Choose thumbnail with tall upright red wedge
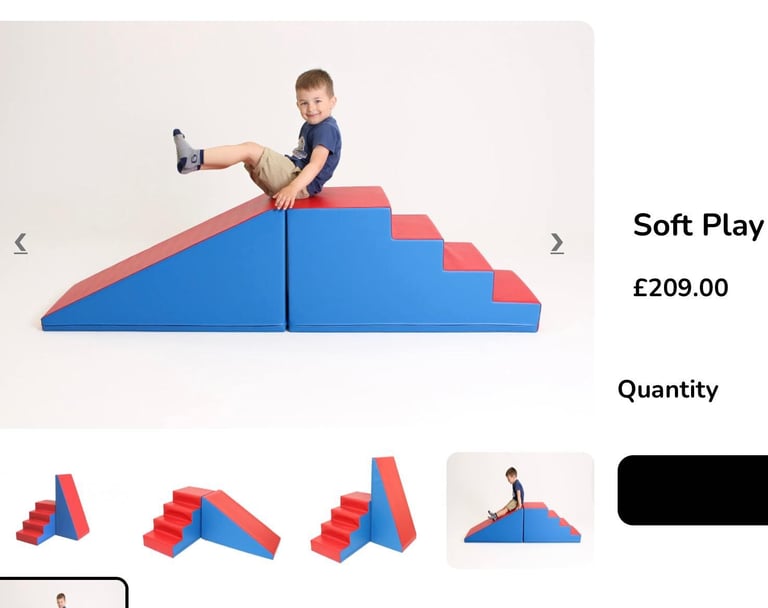Viewport: 768px width, 608px height. [x=363, y=510]
